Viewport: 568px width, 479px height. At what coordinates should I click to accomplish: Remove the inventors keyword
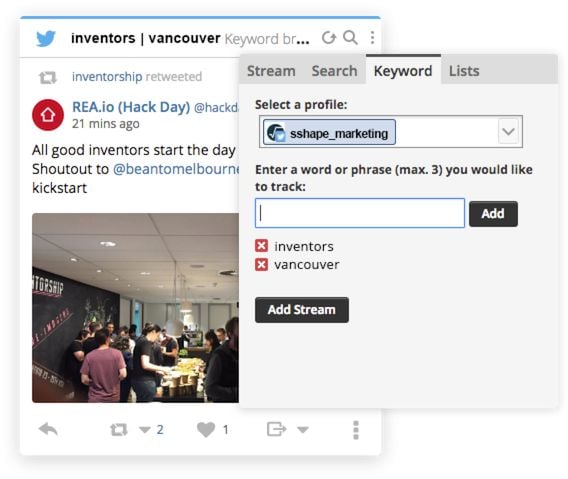(261, 246)
